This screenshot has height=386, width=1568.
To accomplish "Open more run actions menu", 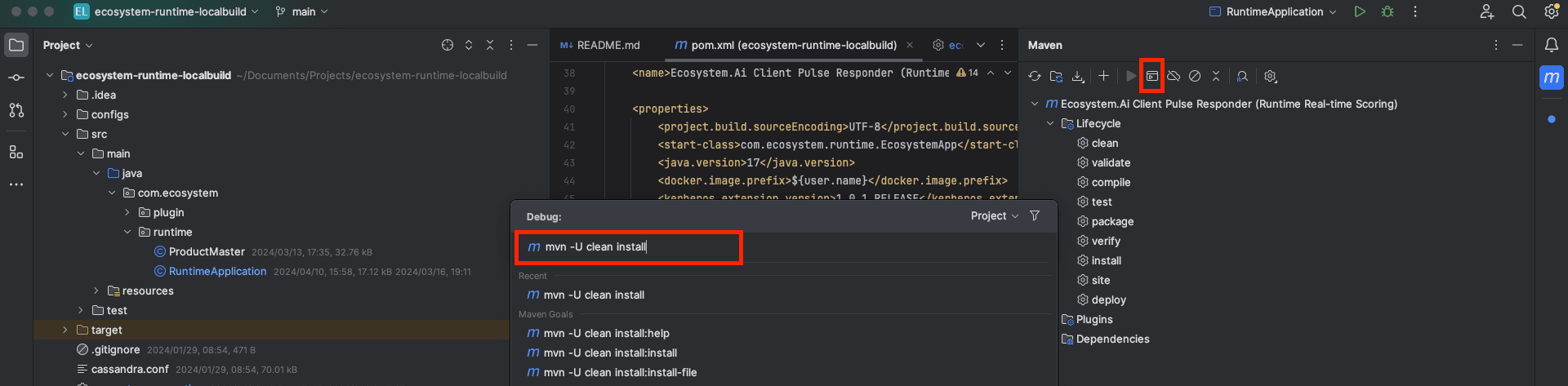I will coord(1415,11).
